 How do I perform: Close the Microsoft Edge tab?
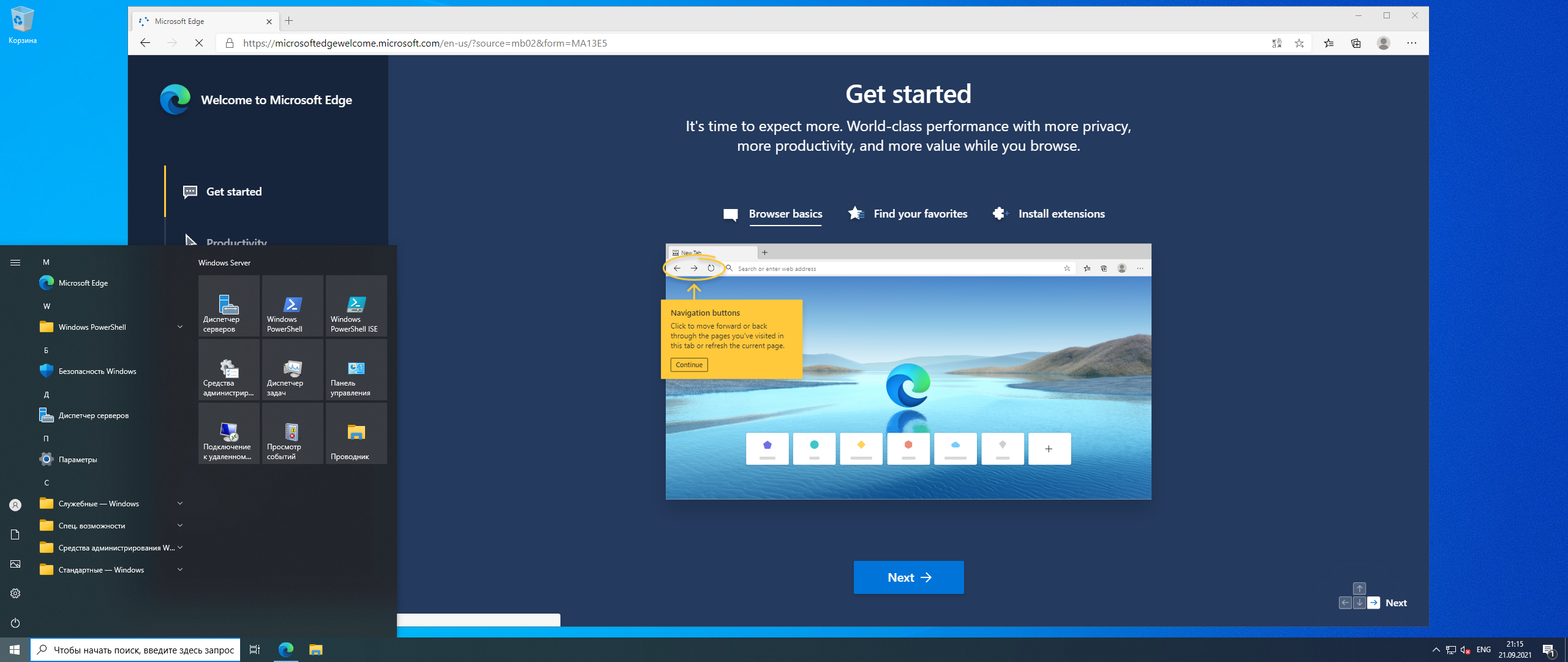pos(269,21)
